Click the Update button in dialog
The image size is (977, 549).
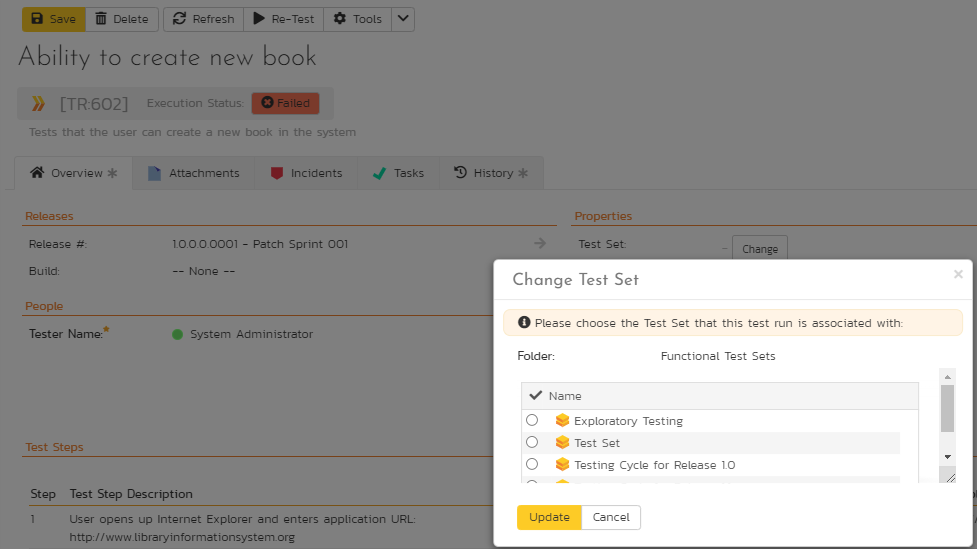point(549,517)
